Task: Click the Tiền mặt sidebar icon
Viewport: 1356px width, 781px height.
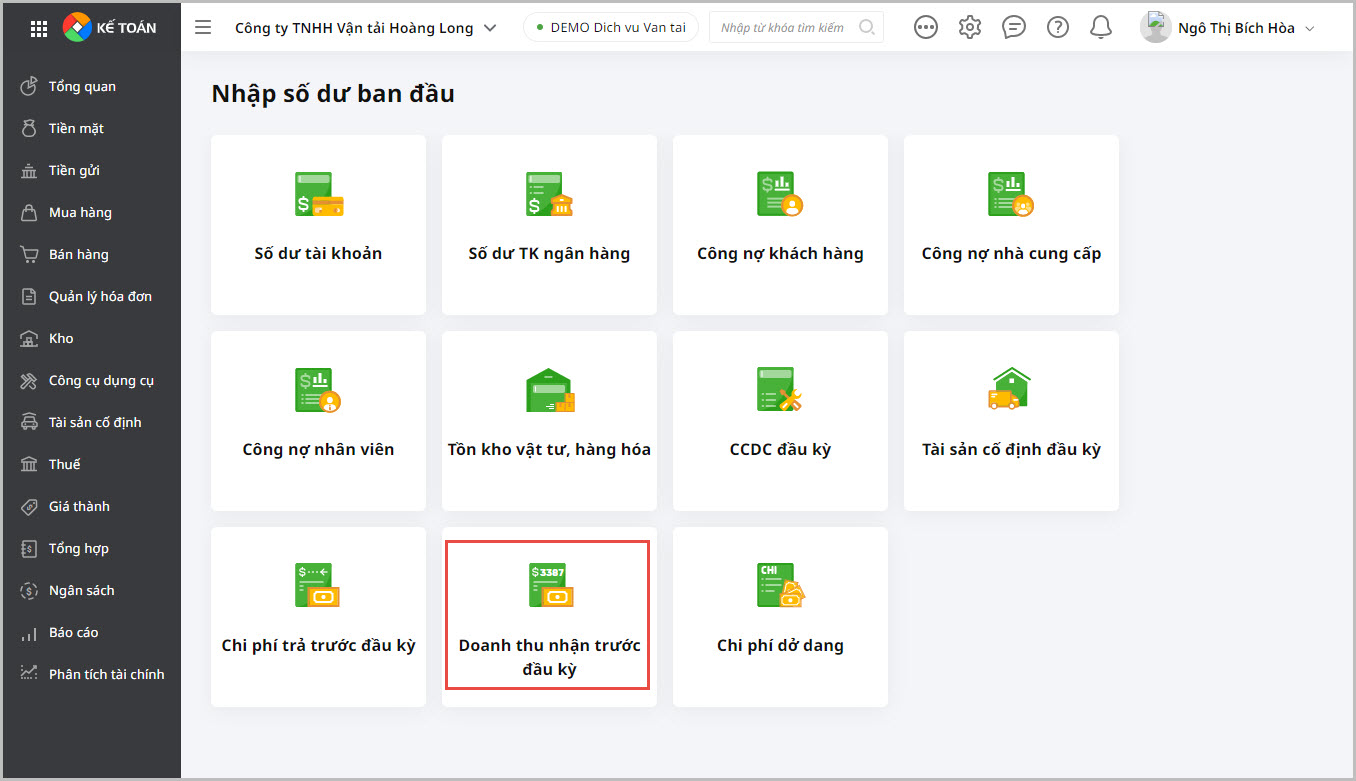Action: (30, 128)
